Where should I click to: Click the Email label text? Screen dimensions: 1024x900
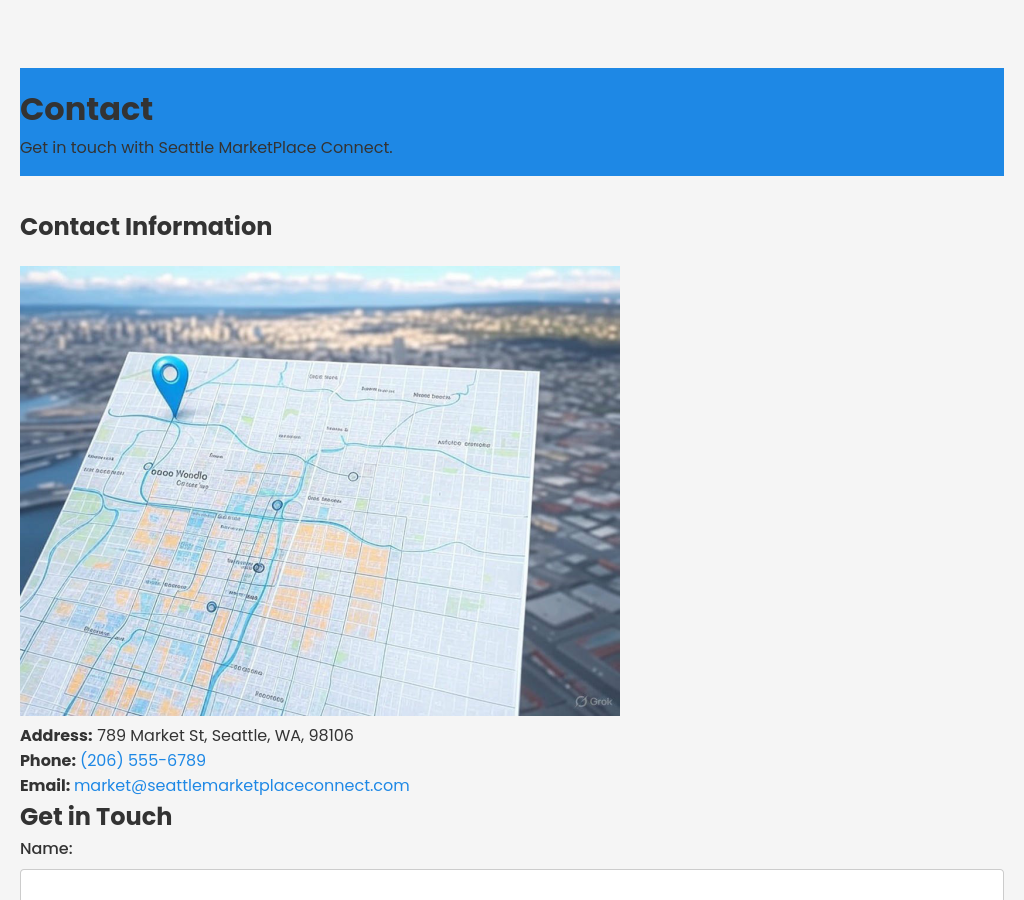pyautogui.click(x=45, y=785)
